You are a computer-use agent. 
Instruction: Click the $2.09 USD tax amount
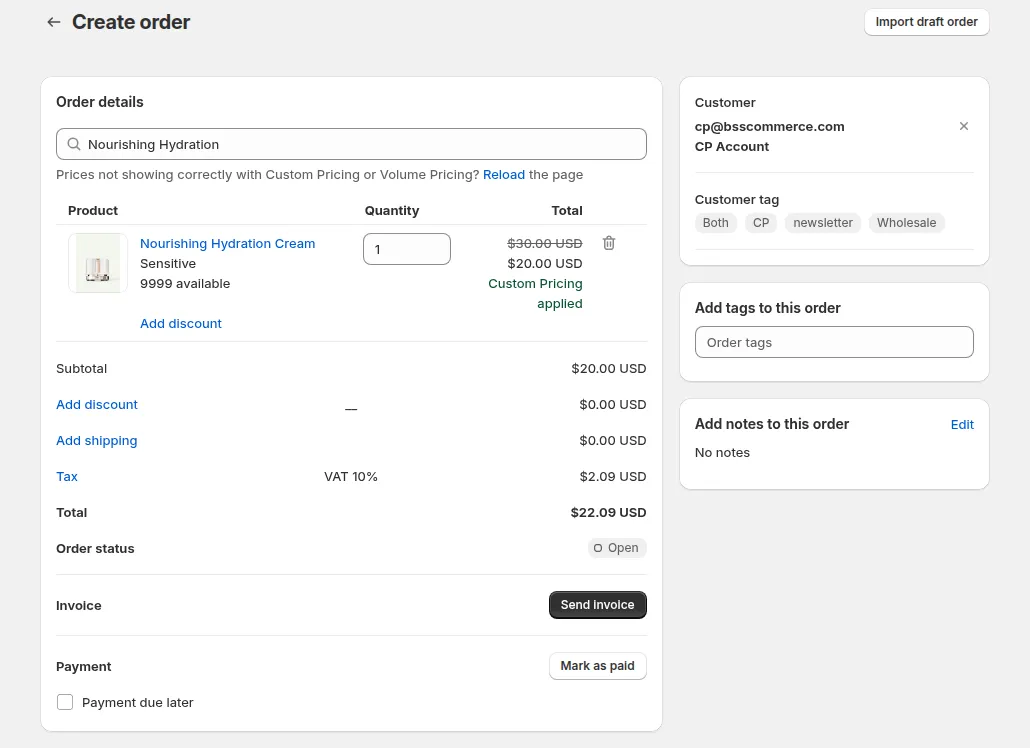pyautogui.click(x=612, y=477)
